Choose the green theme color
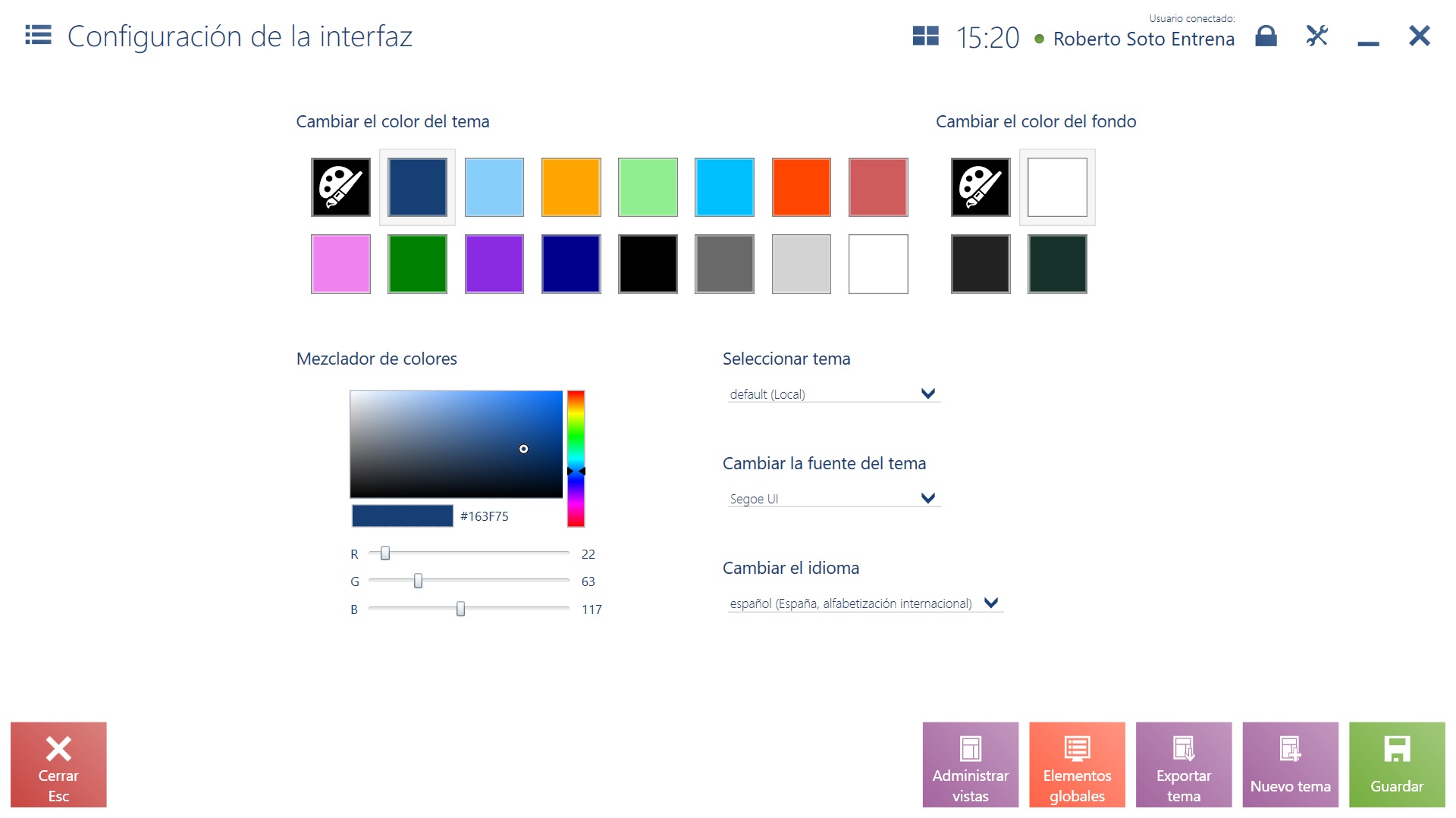This screenshot has width=1456, height=818. (x=417, y=264)
